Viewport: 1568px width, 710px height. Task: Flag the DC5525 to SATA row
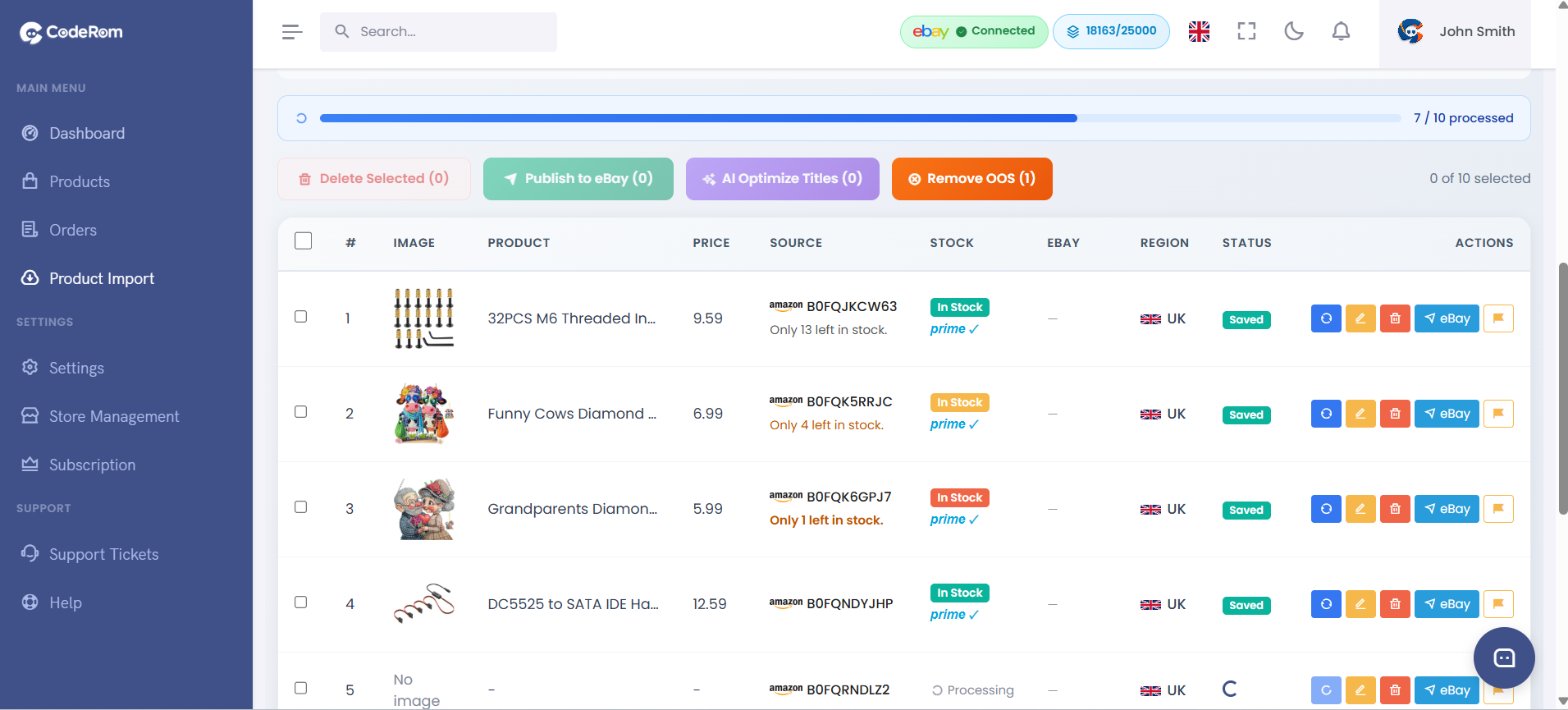(x=1498, y=604)
